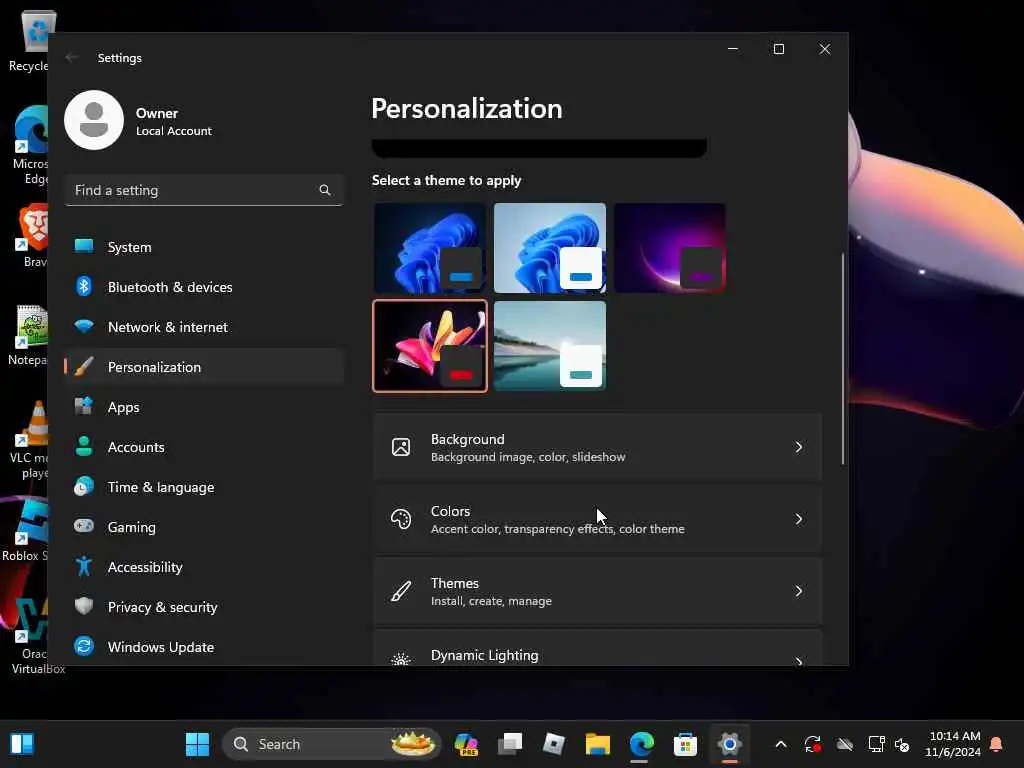The width and height of the screenshot is (1024, 768).
Task: Open the Windows Start menu
Action: point(197,744)
